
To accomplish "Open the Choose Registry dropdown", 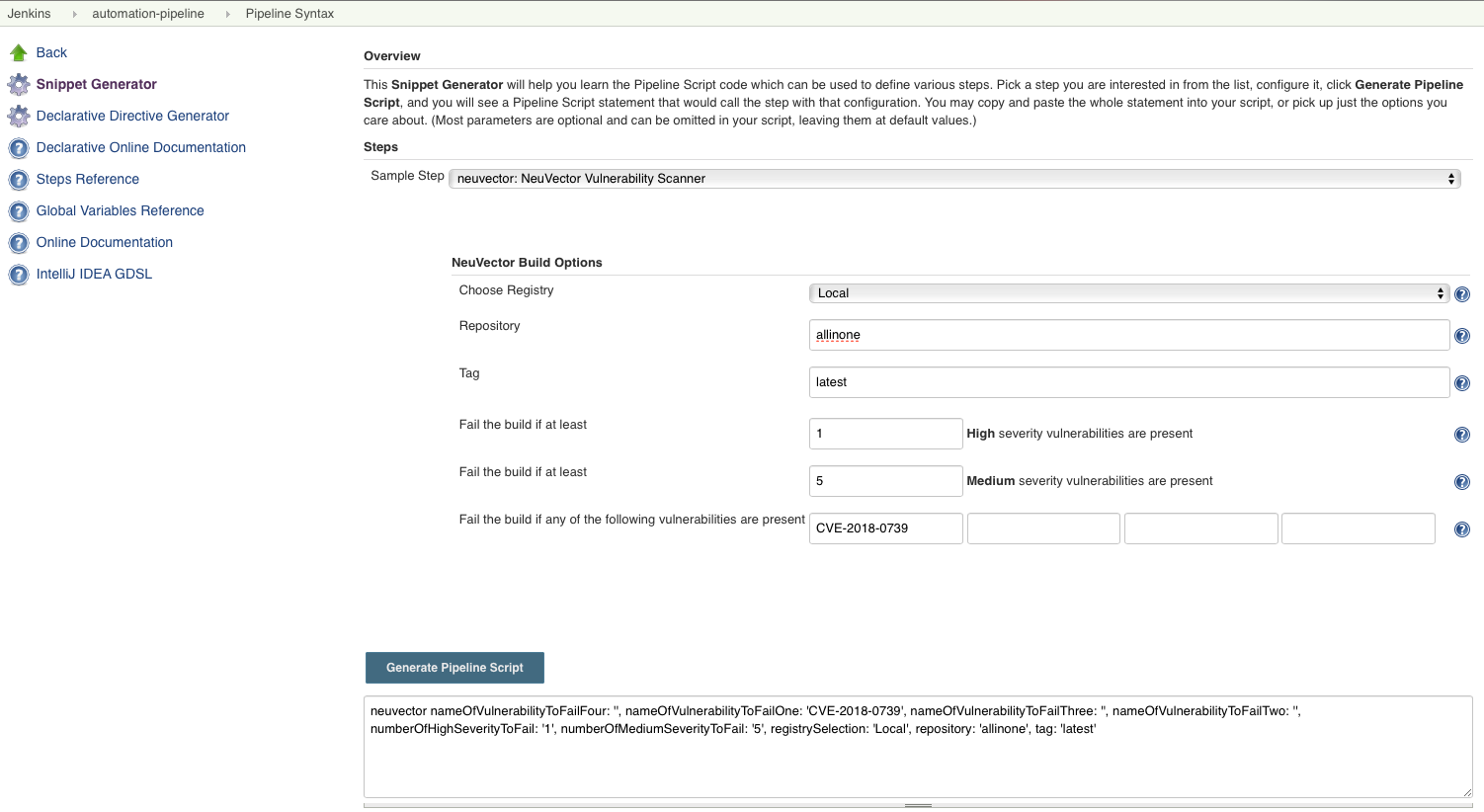I will [x=1128, y=293].
